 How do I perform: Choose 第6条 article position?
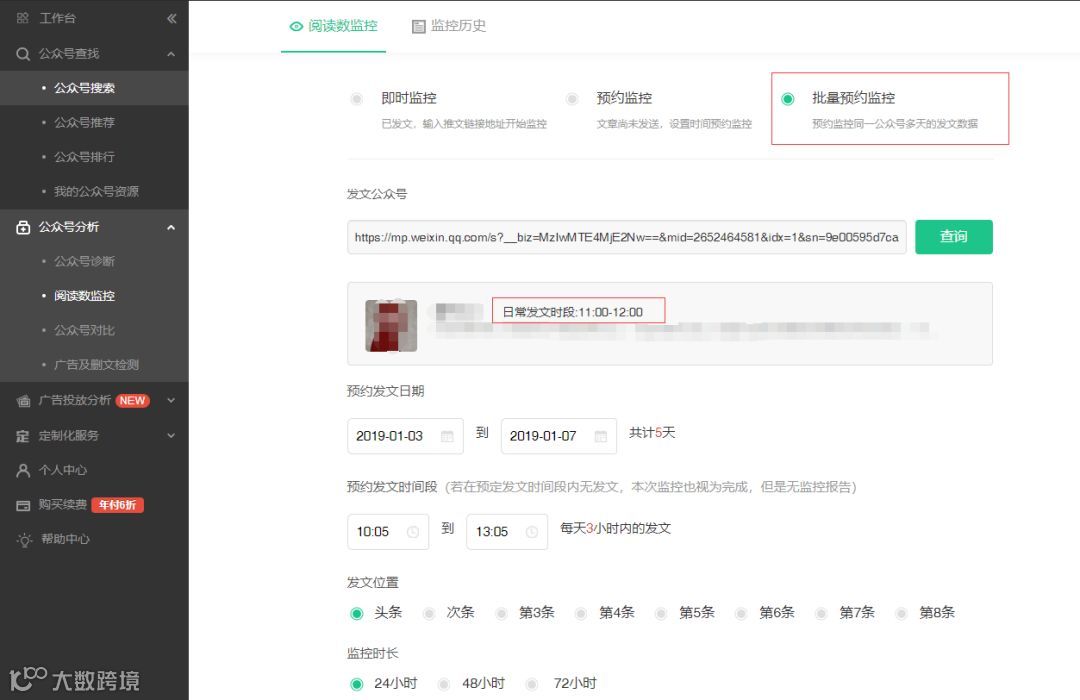pos(741,613)
